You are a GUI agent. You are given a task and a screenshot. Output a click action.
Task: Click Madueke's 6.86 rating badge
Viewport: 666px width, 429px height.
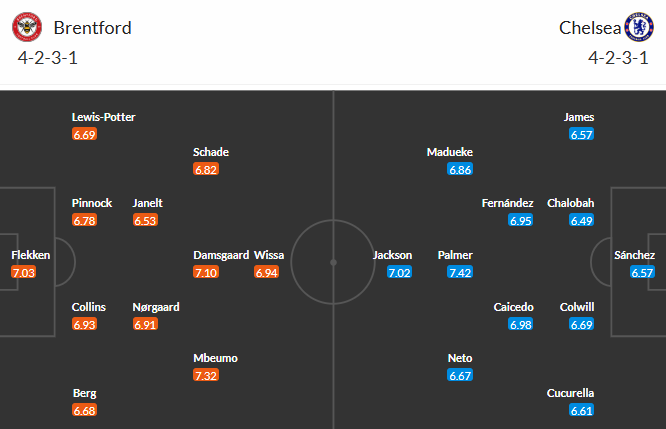460,169
